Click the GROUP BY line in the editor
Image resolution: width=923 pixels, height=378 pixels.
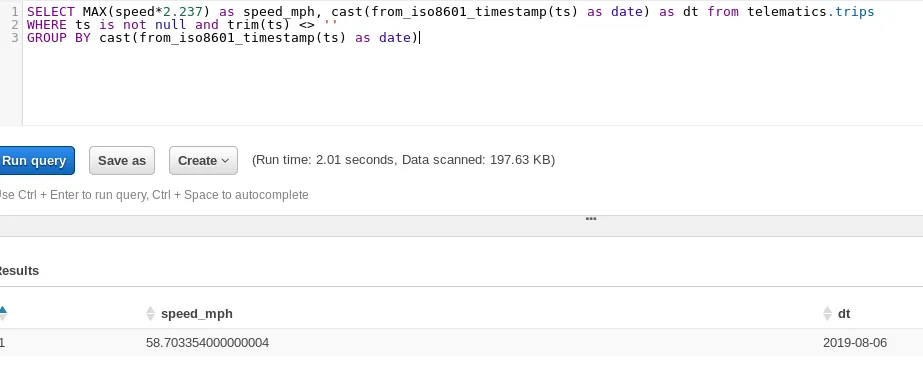tap(223, 38)
